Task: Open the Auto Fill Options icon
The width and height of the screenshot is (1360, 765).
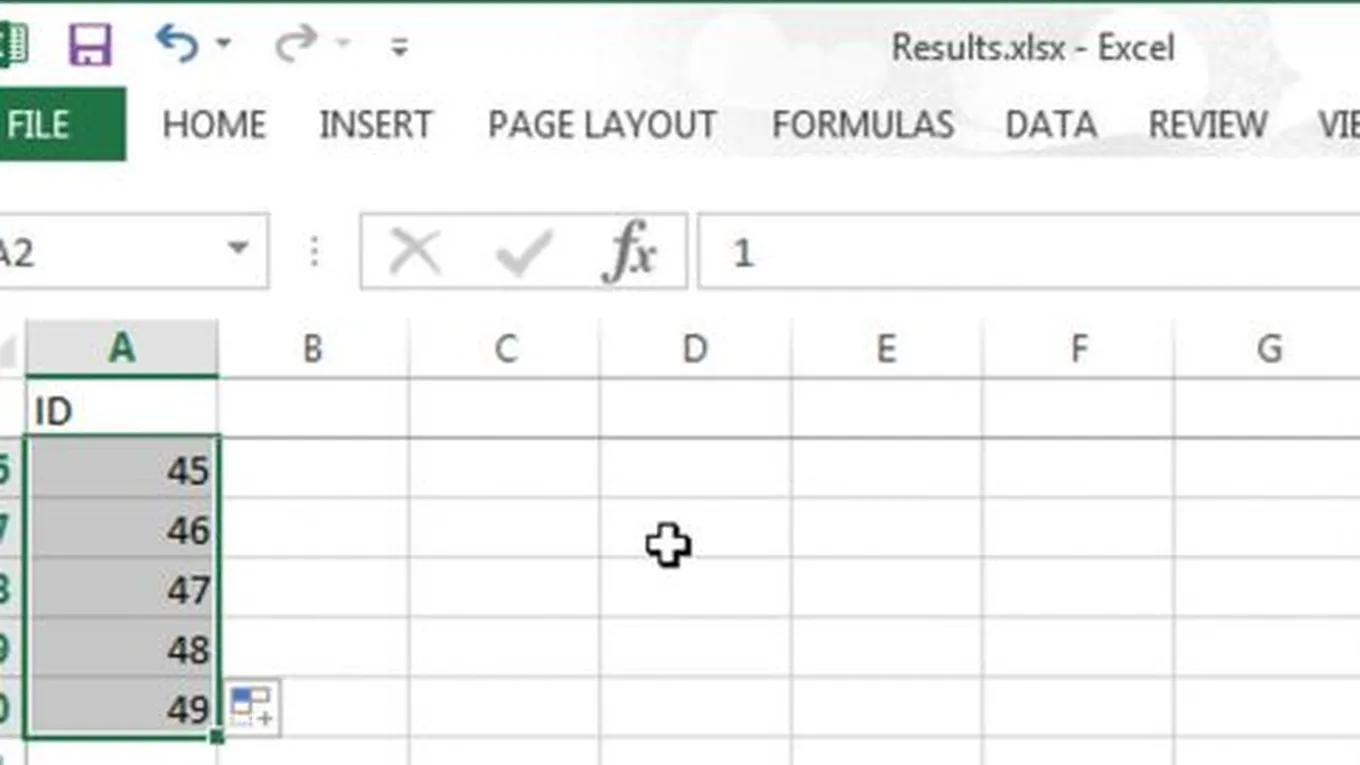Action: point(251,707)
